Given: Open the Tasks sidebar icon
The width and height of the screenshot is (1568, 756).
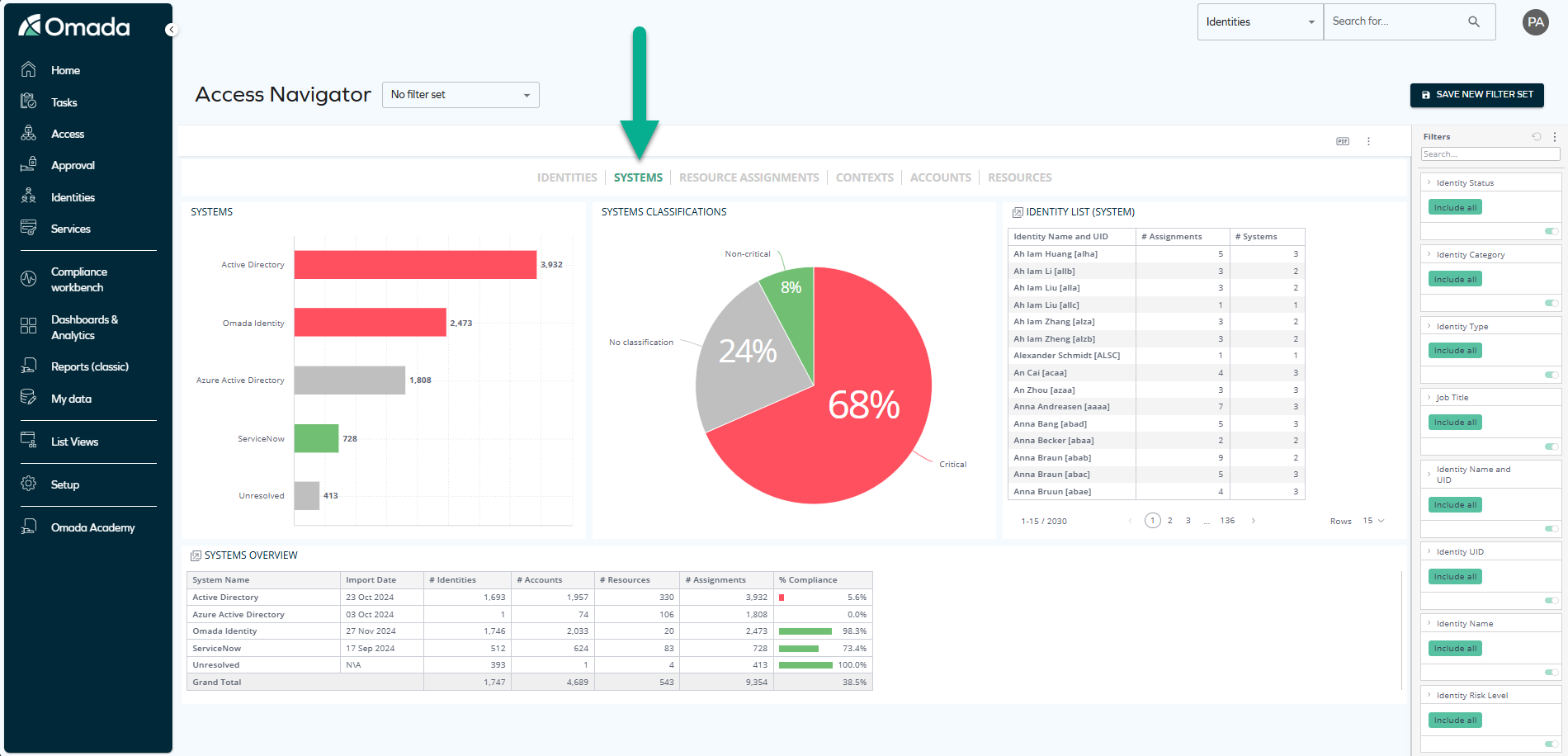Looking at the screenshot, I should [x=28, y=102].
